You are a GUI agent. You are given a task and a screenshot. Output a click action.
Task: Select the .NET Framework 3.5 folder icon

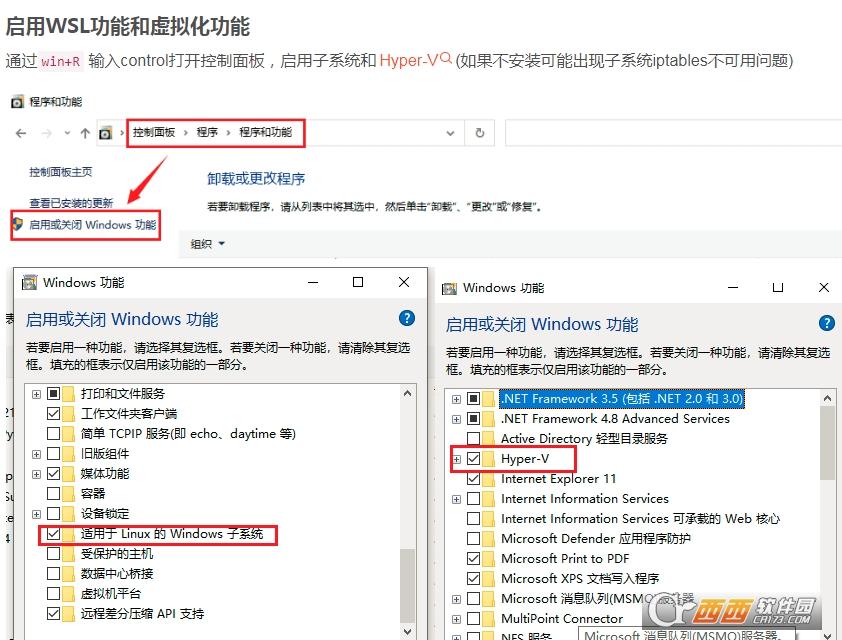pos(489,398)
